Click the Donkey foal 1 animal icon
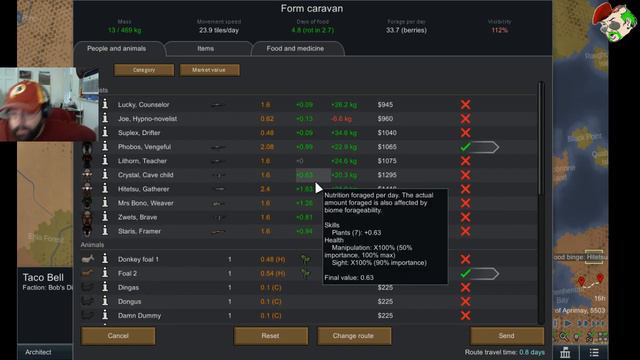This screenshot has width=640, height=360. [x=88, y=259]
